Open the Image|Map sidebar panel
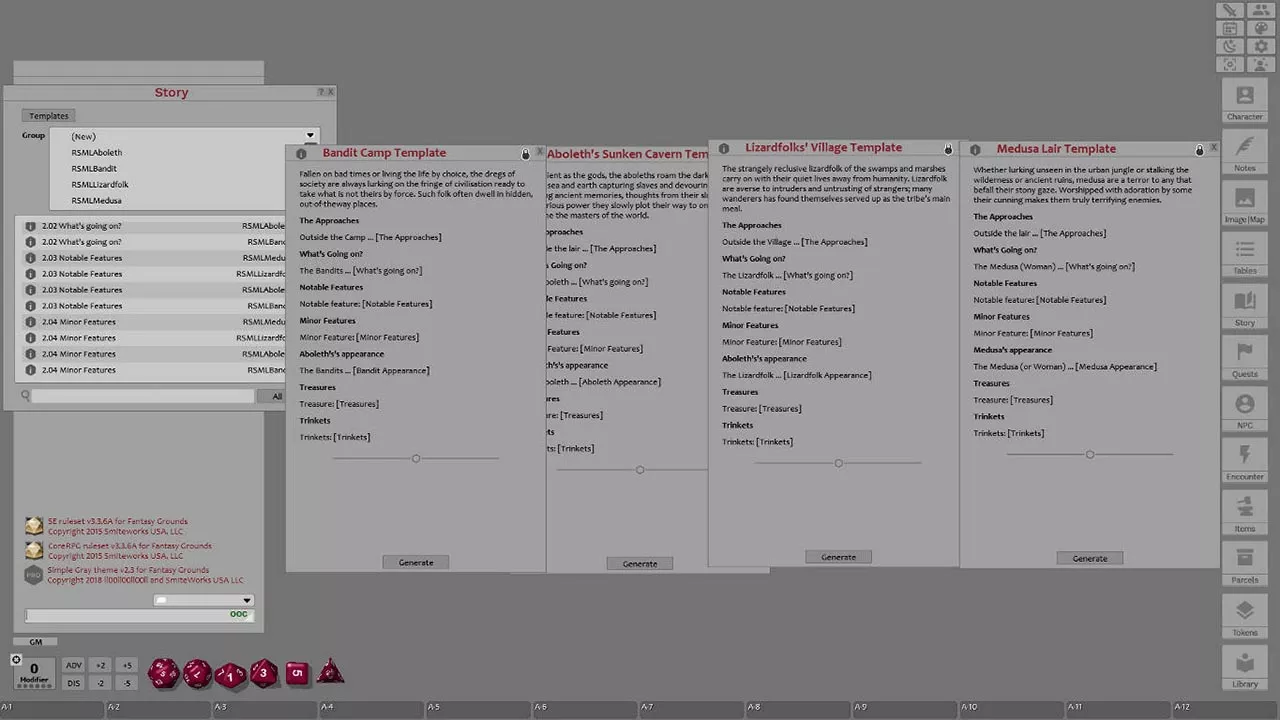The image size is (1280, 720). (x=1245, y=203)
